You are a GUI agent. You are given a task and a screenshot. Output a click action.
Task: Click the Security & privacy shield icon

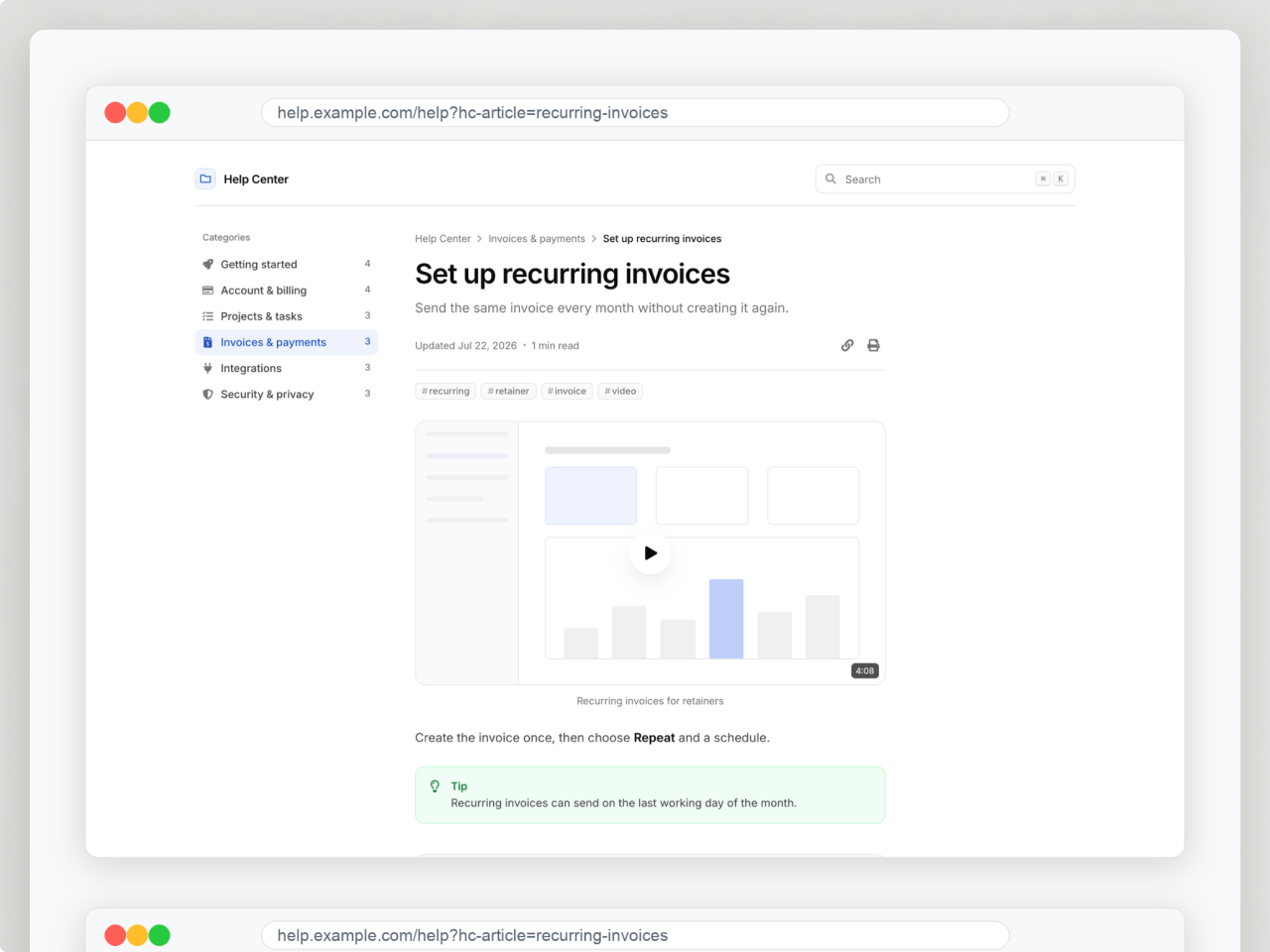click(207, 394)
